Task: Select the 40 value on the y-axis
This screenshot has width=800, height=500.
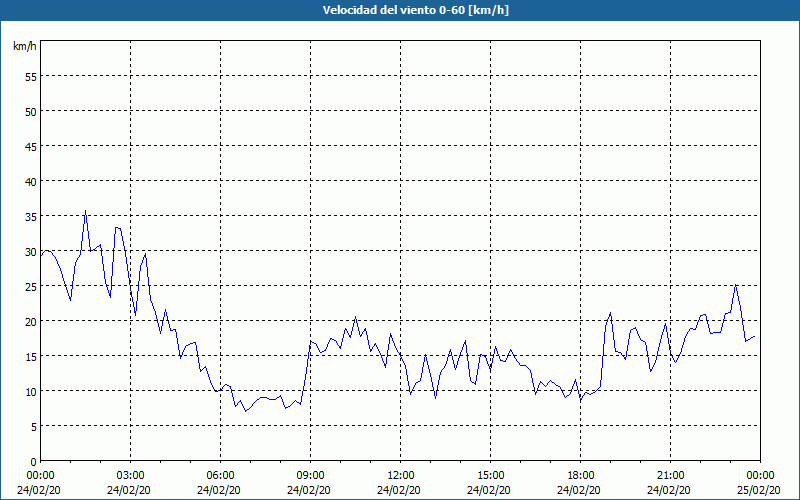Action: pyautogui.click(x=31, y=182)
